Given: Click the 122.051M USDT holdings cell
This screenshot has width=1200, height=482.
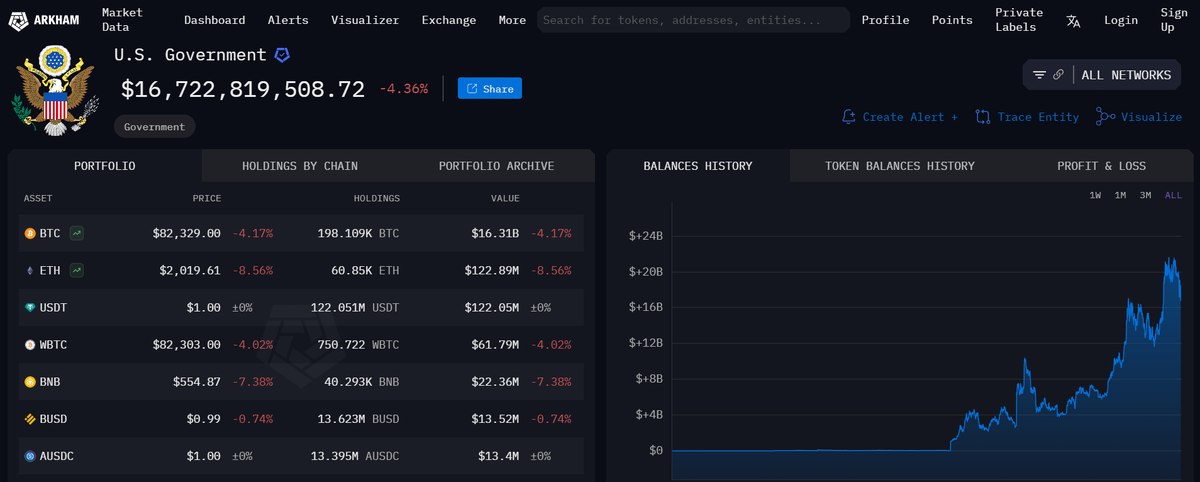Looking at the screenshot, I should click(x=354, y=307).
